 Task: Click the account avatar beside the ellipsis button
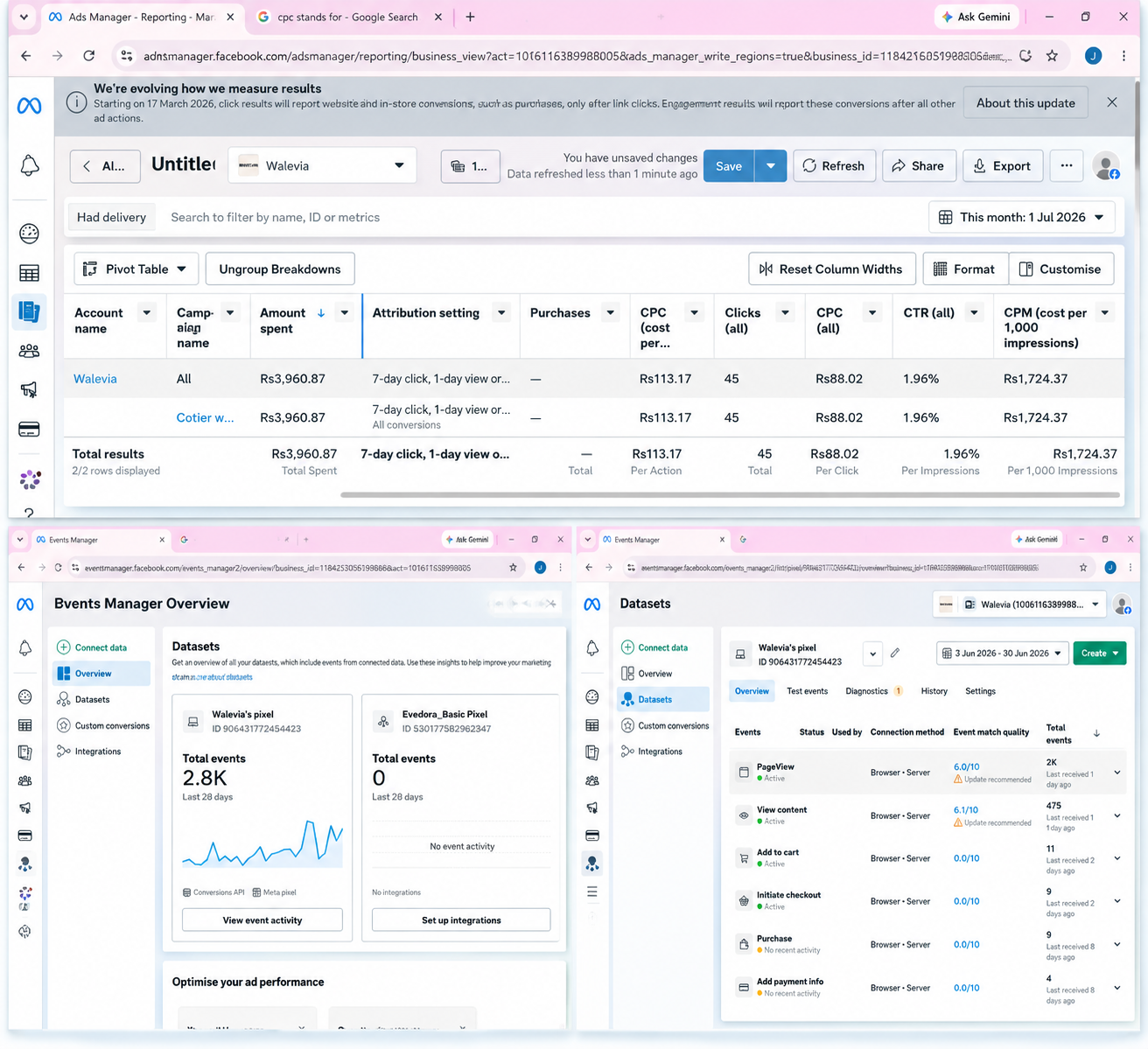[x=1106, y=165]
